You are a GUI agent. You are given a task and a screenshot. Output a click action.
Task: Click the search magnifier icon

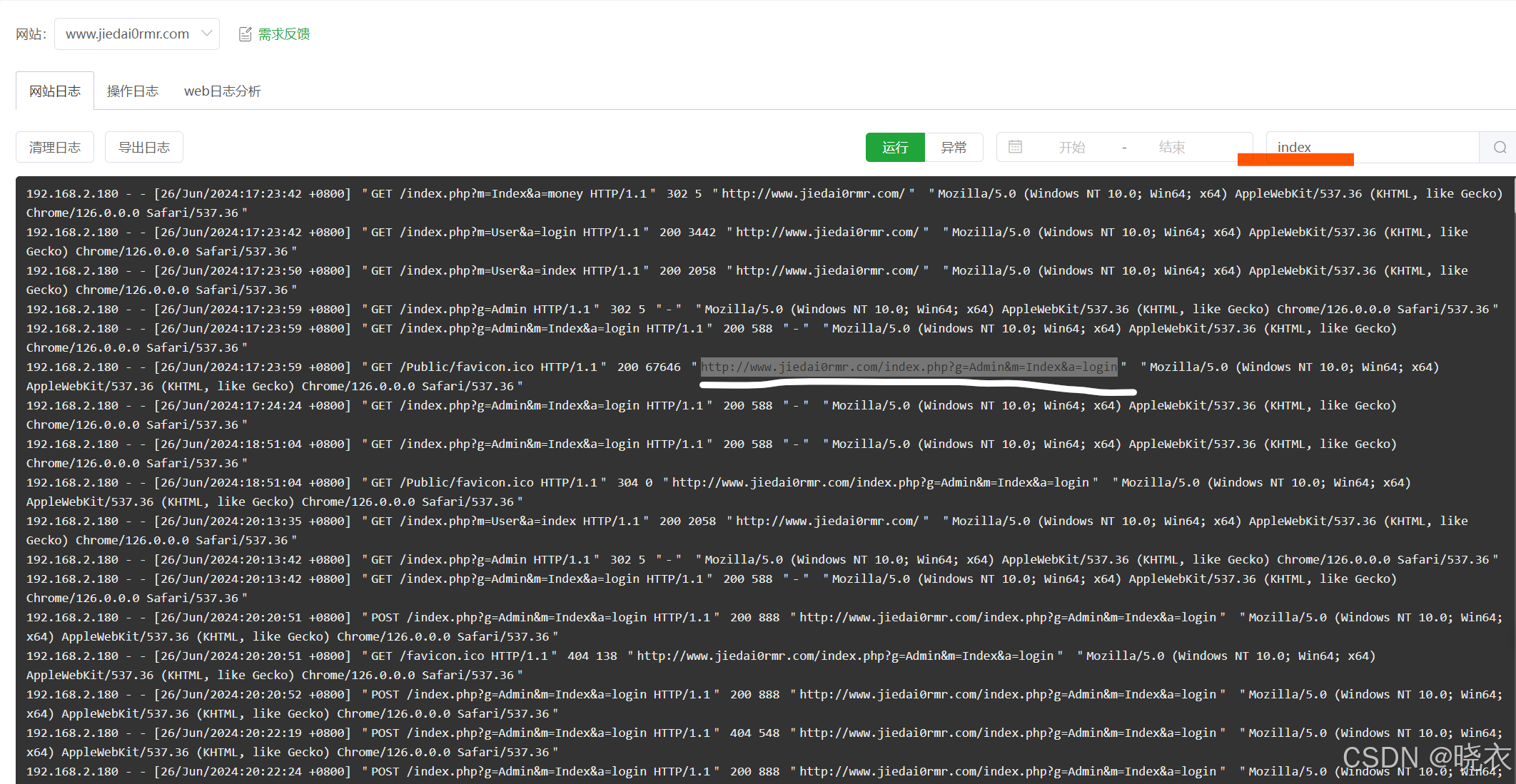coord(1500,148)
